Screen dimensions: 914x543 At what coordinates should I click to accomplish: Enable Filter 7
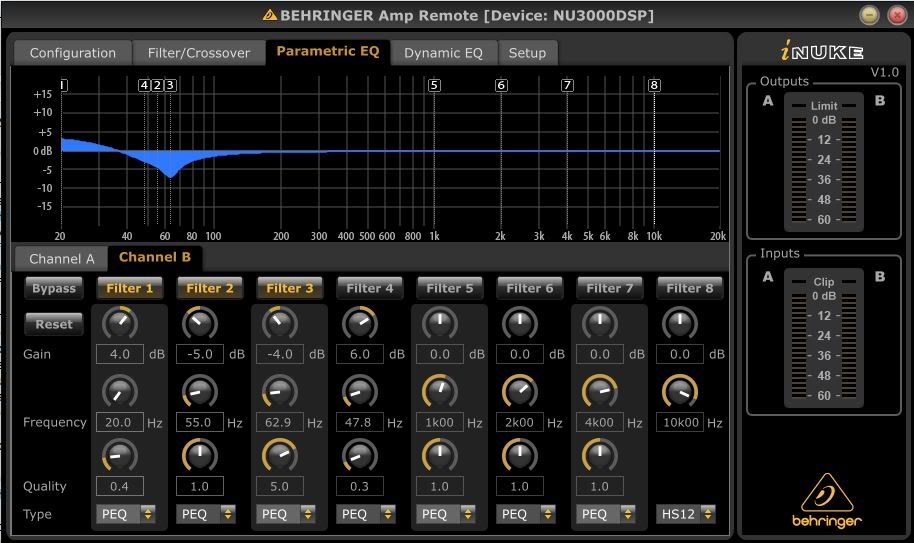[x=609, y=288]
